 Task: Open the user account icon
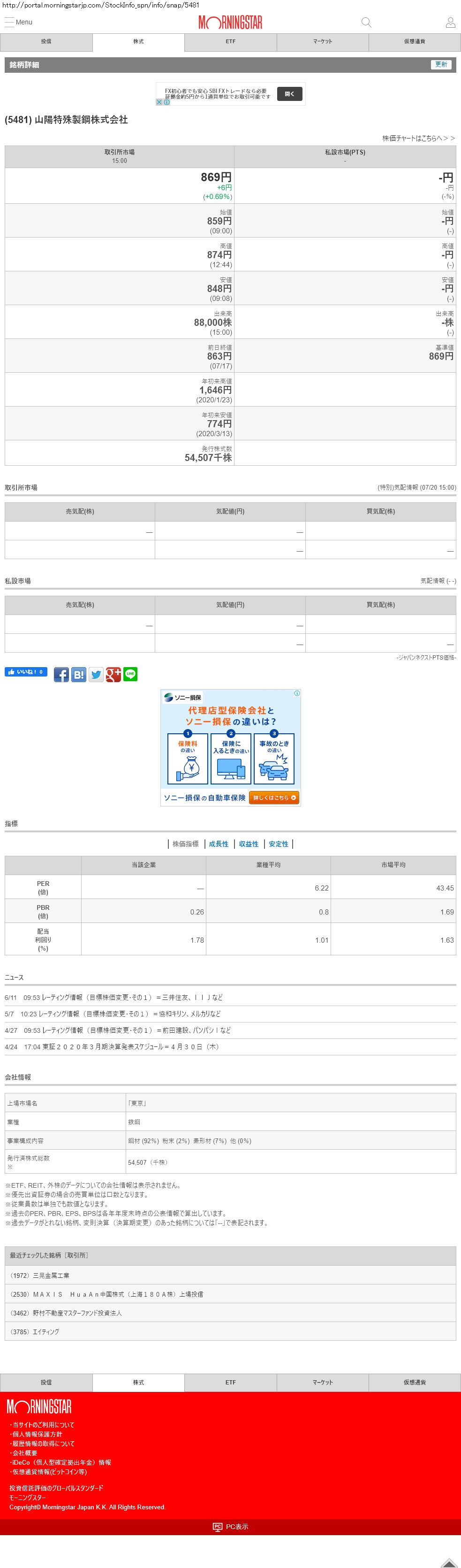click(450, 23)
